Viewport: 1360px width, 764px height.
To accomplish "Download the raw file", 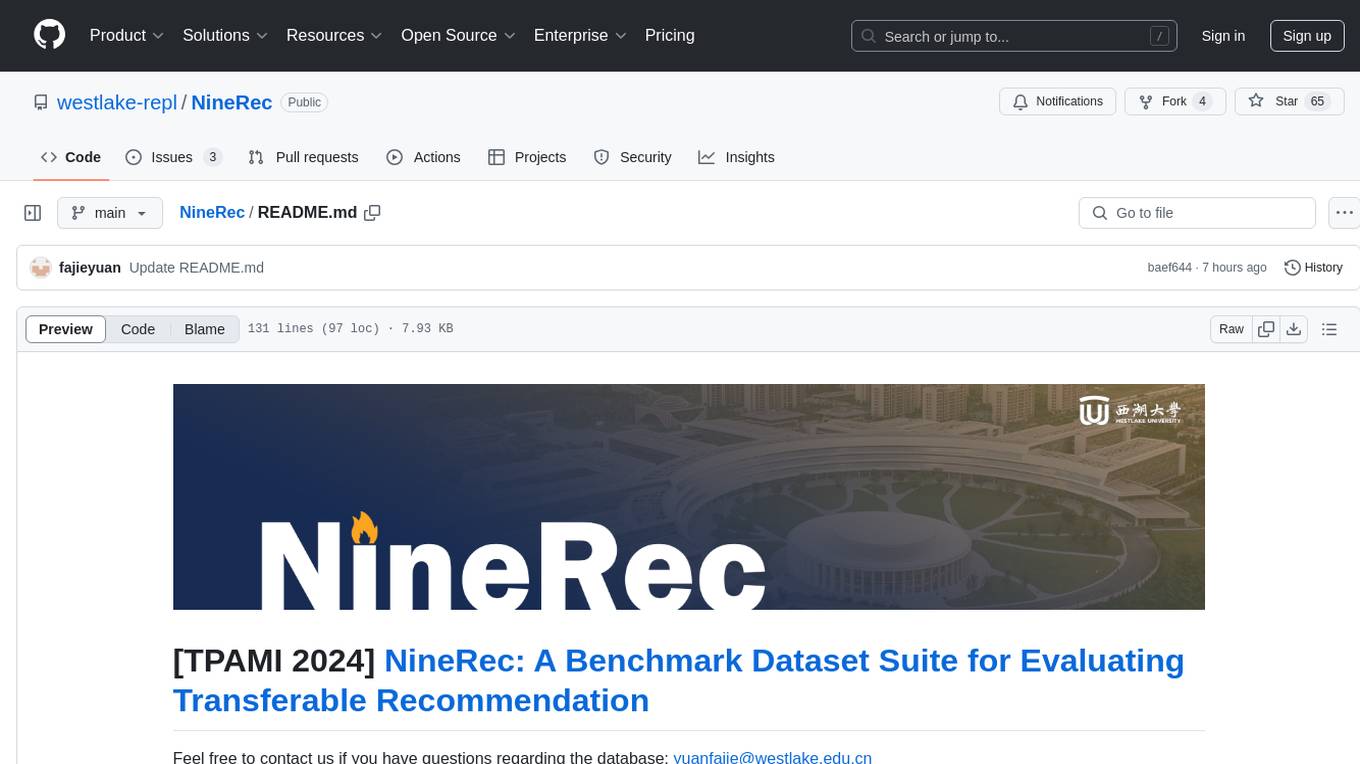I will pos(1293,329).
